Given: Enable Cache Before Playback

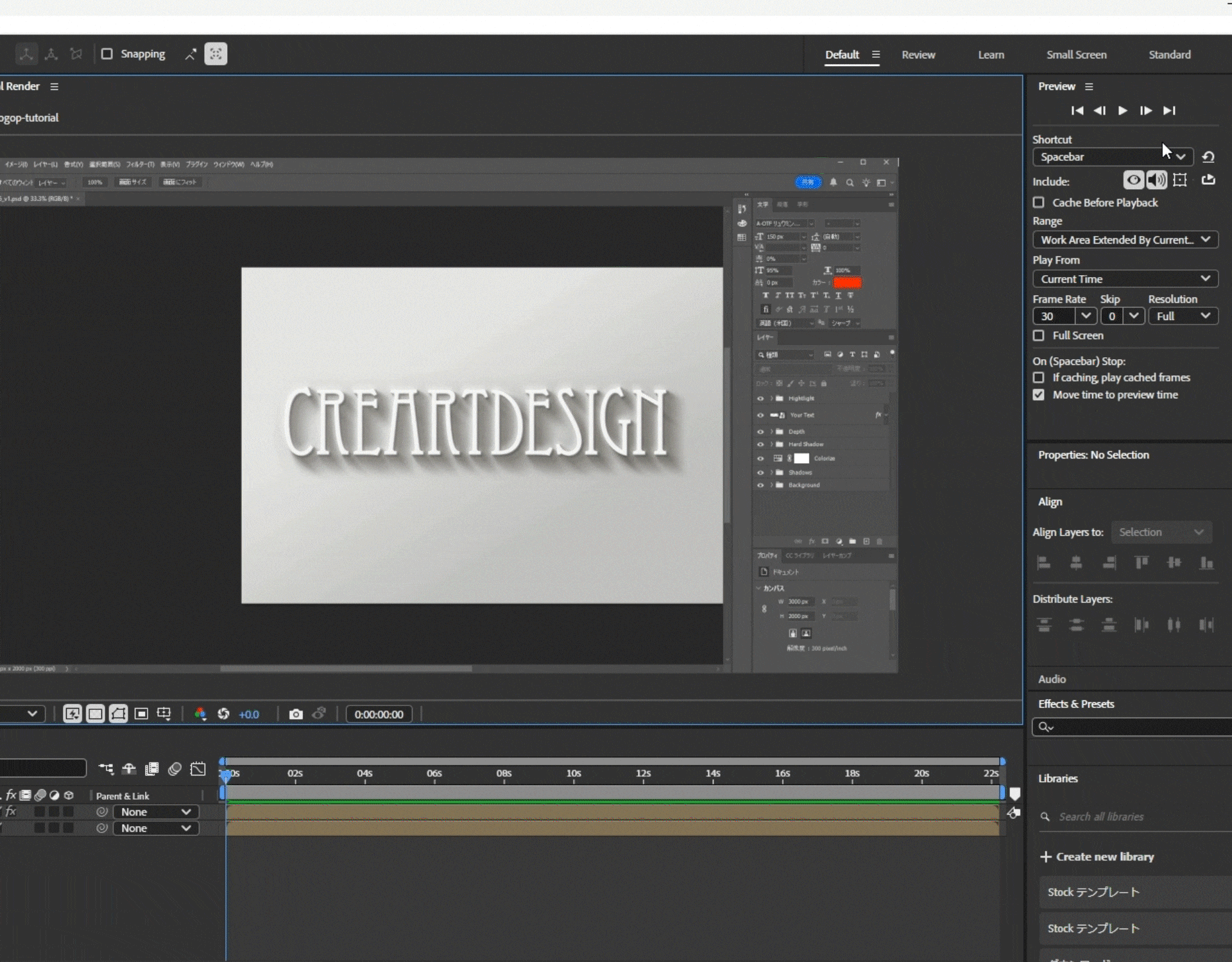Looking at the screenshot, I should 1039,203.
